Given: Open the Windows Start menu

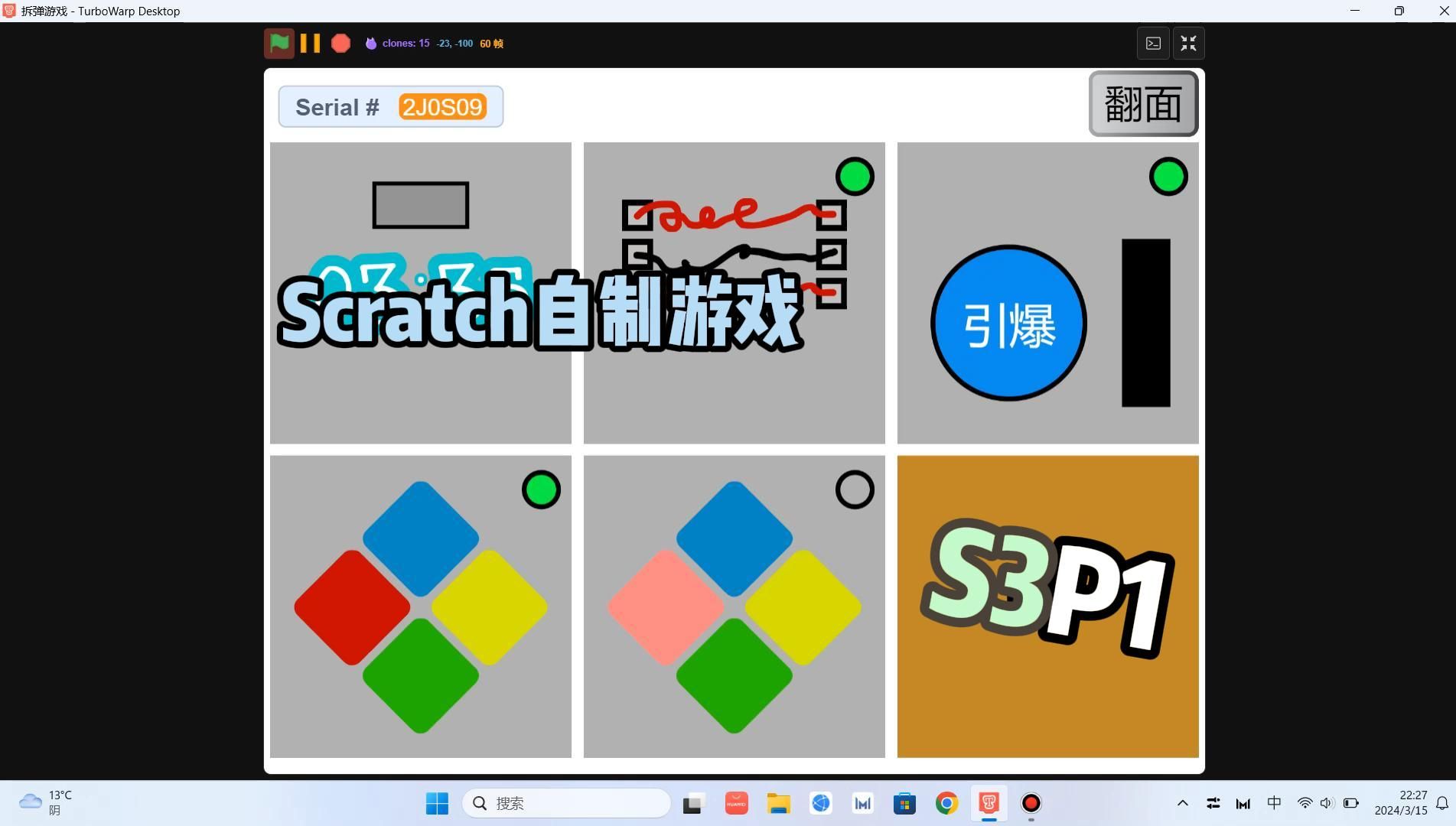Looking at the screenshot, I should [x=437, y=803].
